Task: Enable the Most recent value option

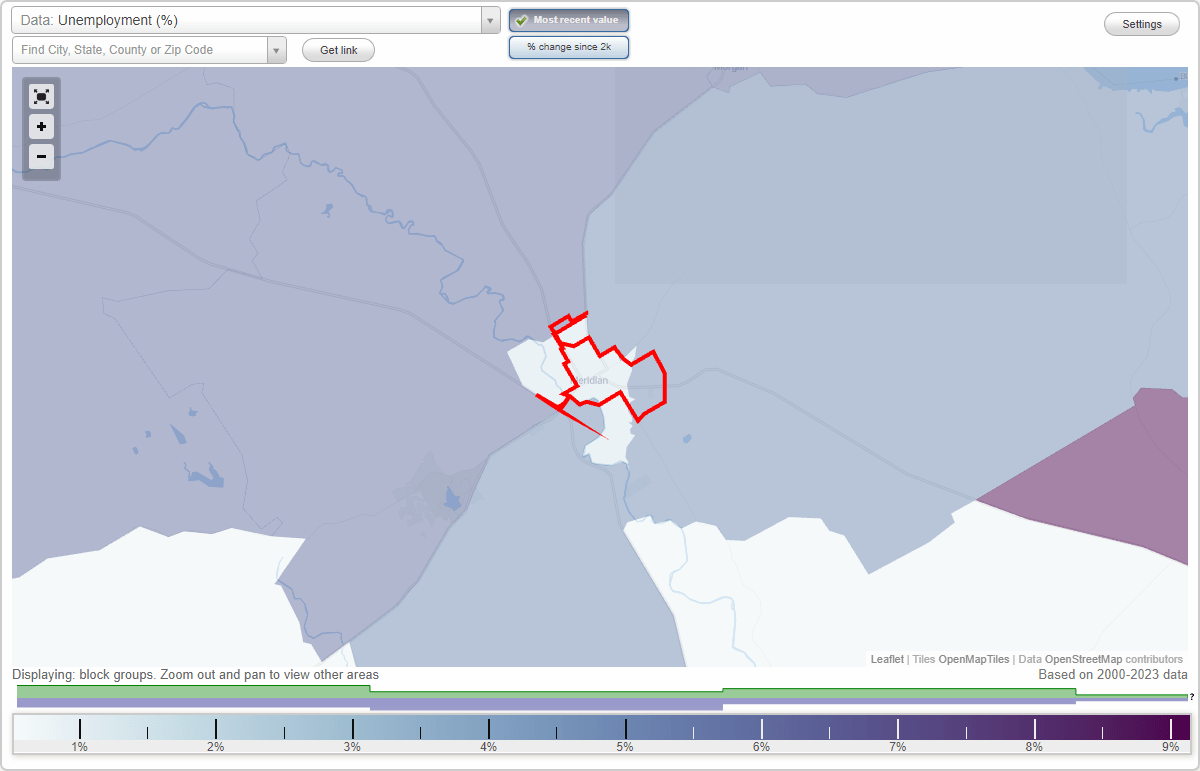Action: [569, 20]
